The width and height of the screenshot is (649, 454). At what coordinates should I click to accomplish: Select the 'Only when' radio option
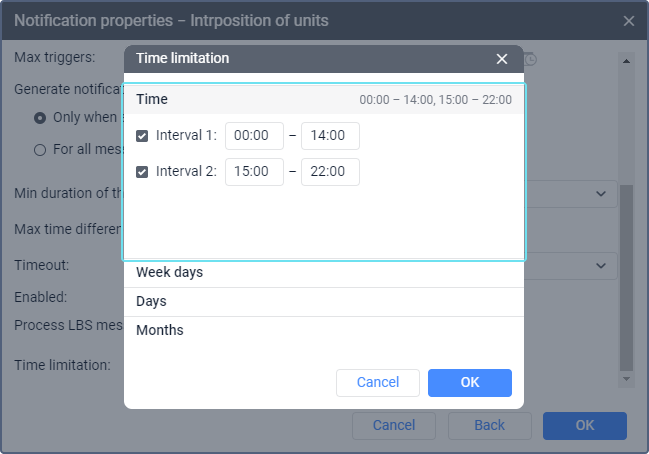point(40,118)
